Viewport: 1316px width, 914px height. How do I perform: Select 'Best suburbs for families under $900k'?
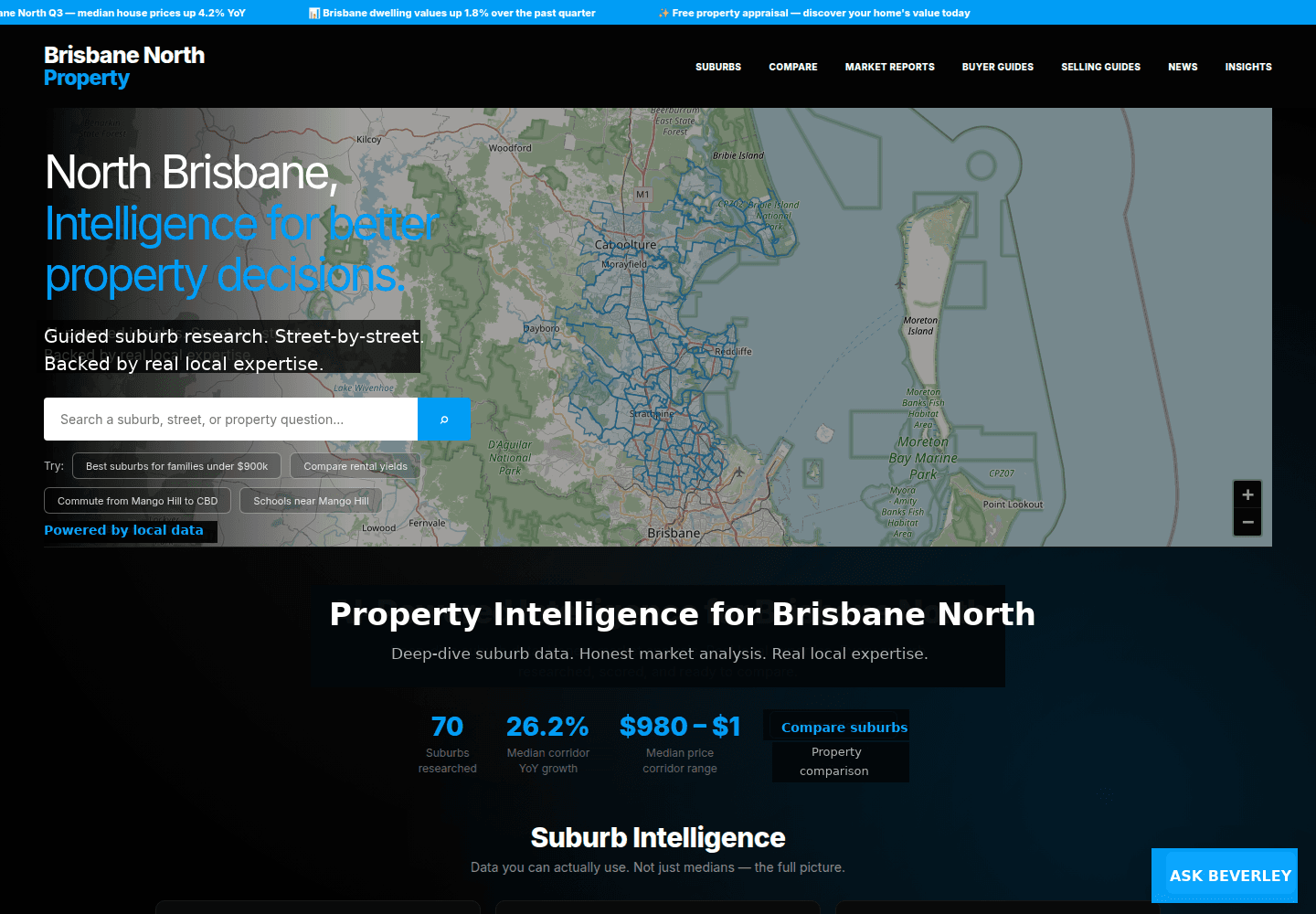pyautogui.click(x=176, y=466)
